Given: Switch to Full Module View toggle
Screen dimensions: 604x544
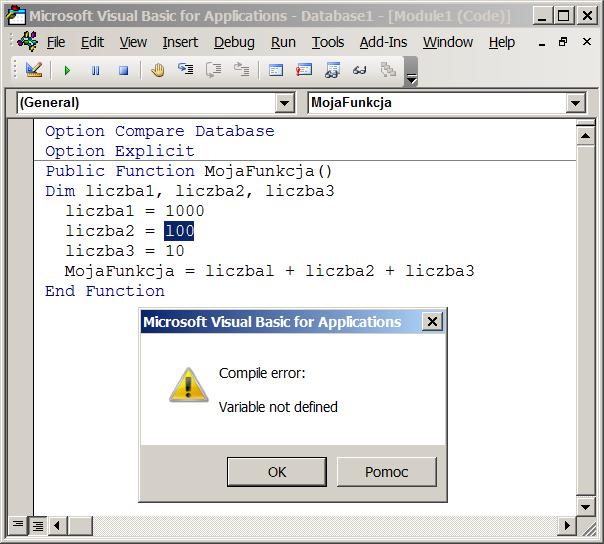Looking at the screenshot, I should point(38,525).
